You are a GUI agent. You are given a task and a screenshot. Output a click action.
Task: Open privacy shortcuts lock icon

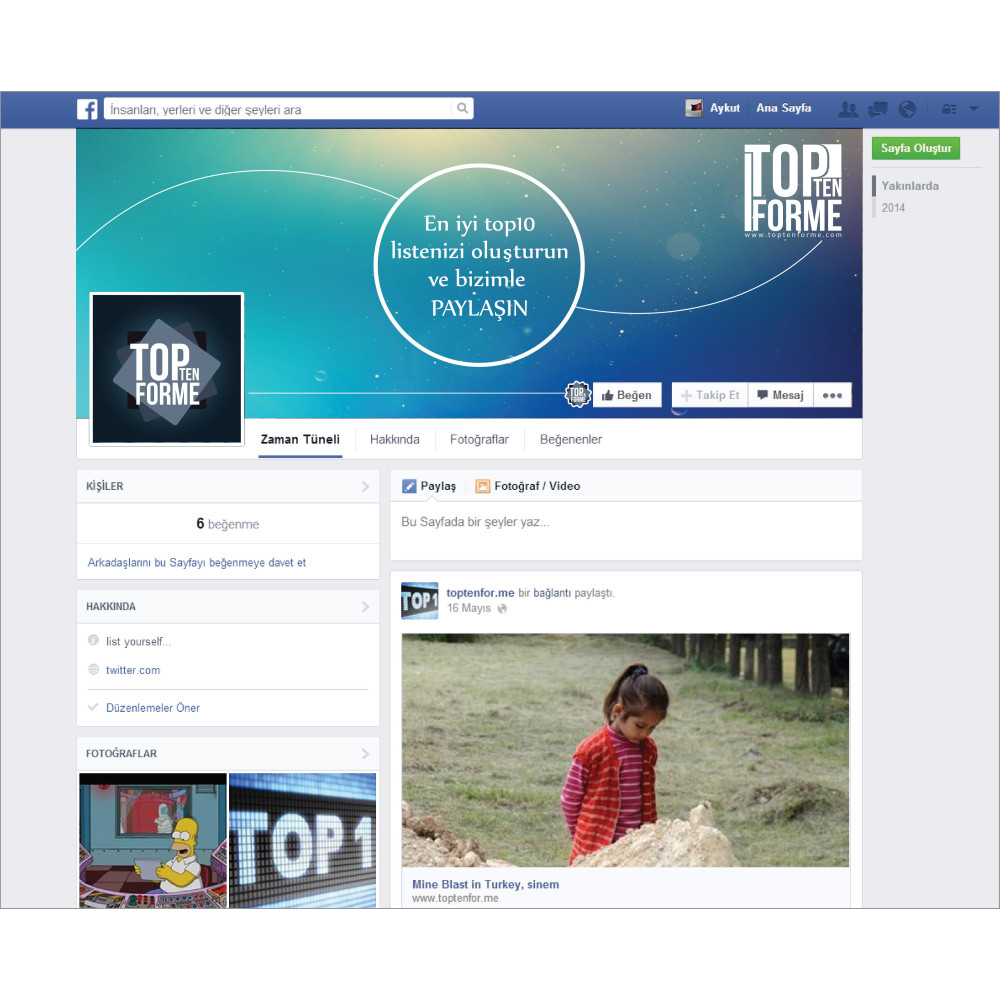(x=949, y=109)
